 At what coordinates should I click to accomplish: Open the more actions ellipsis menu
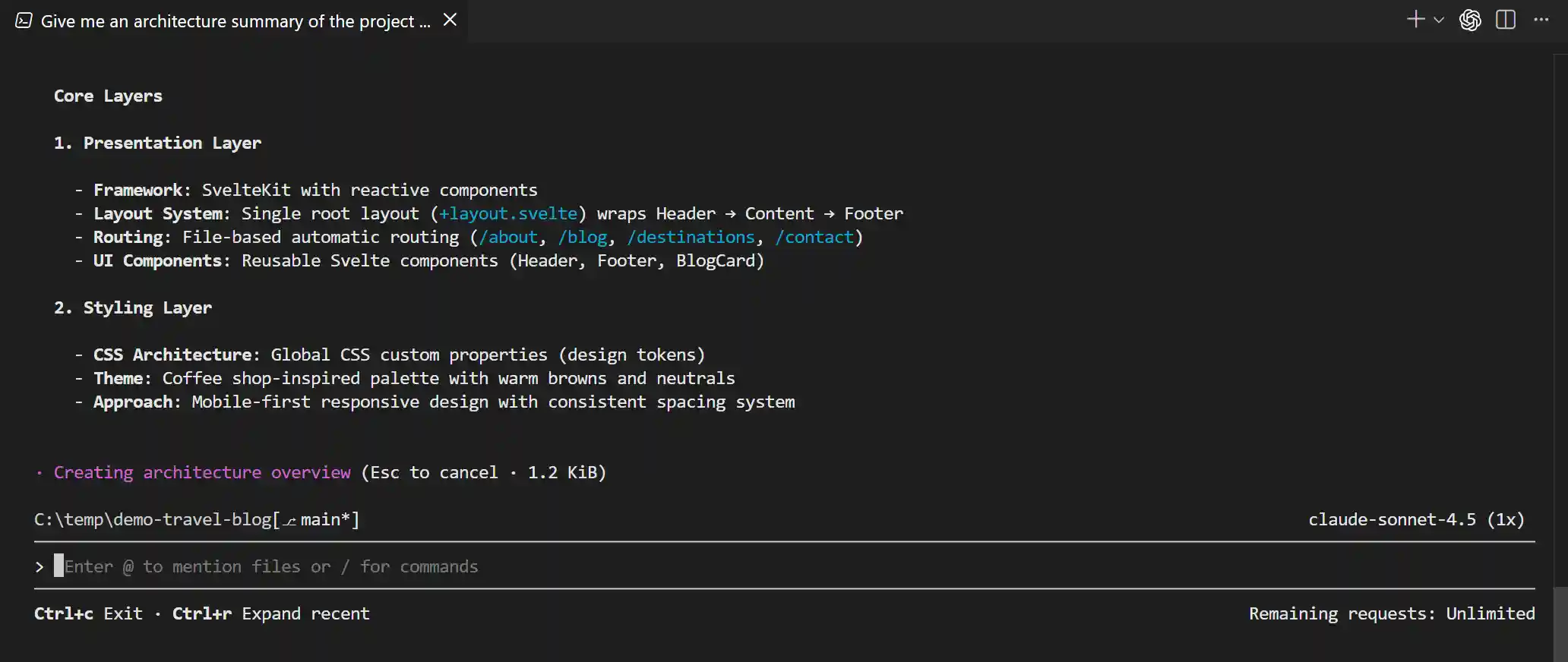1541,20
